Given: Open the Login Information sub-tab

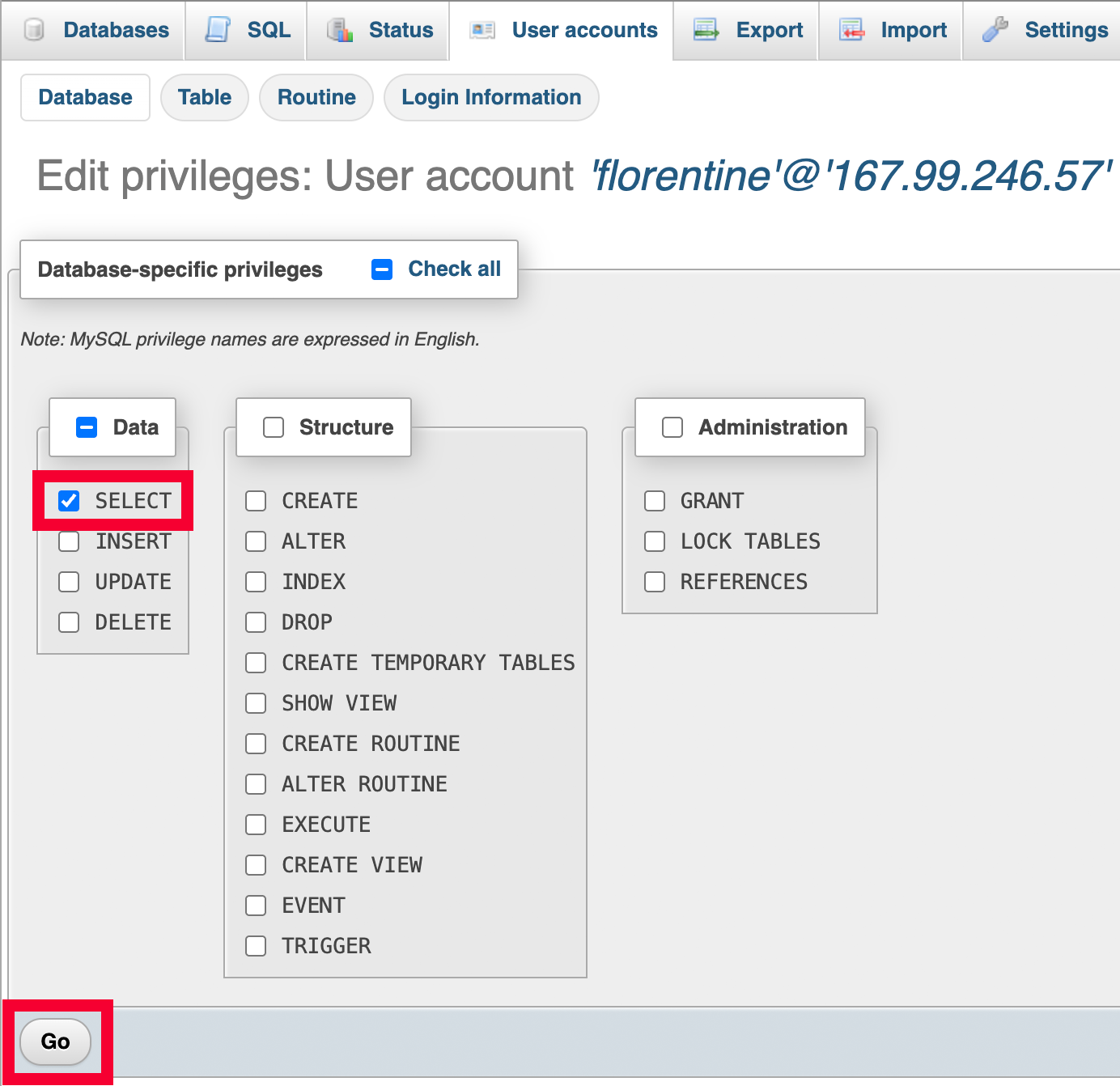Looking at the screenshot, I should pos(491,97).
